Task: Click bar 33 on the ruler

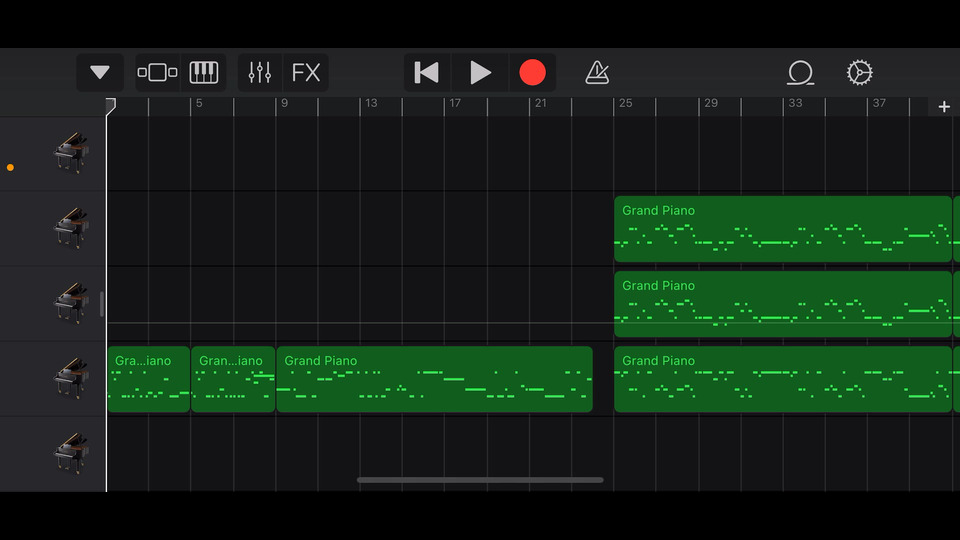Action: pos(795,103)
